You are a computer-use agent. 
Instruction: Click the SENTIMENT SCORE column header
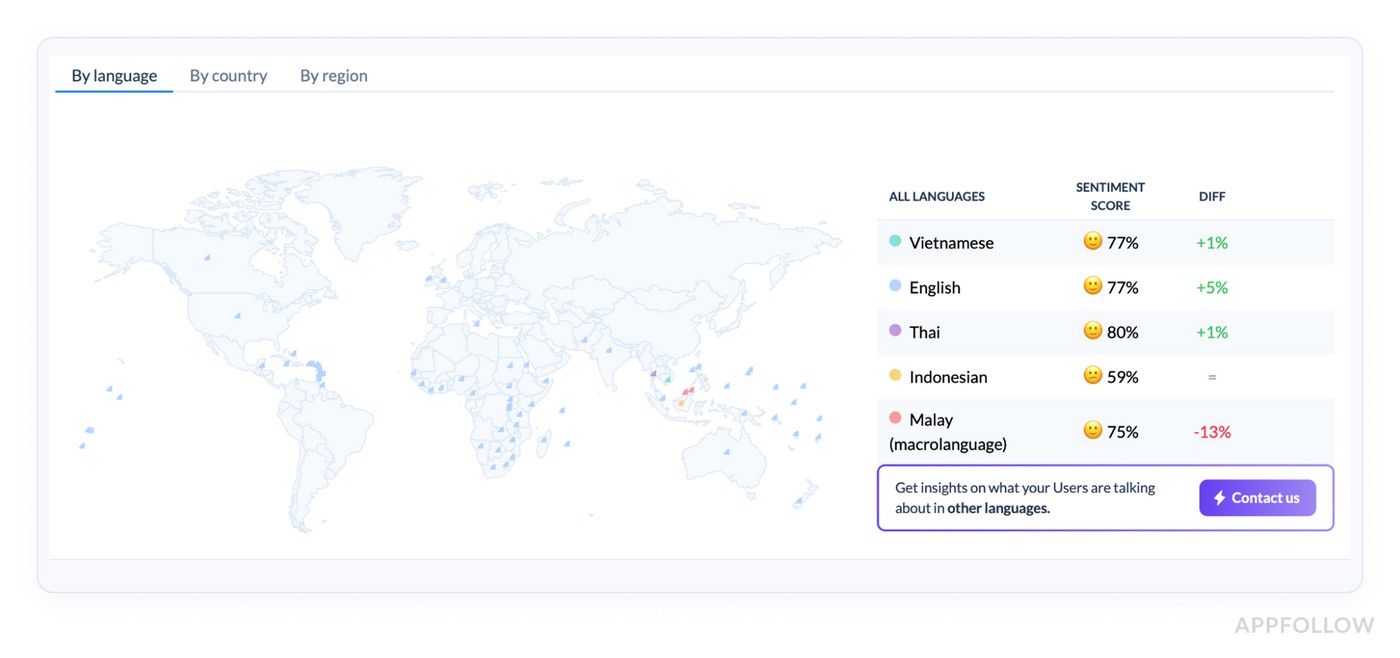pyautogui.click(x=1110, y=194)
